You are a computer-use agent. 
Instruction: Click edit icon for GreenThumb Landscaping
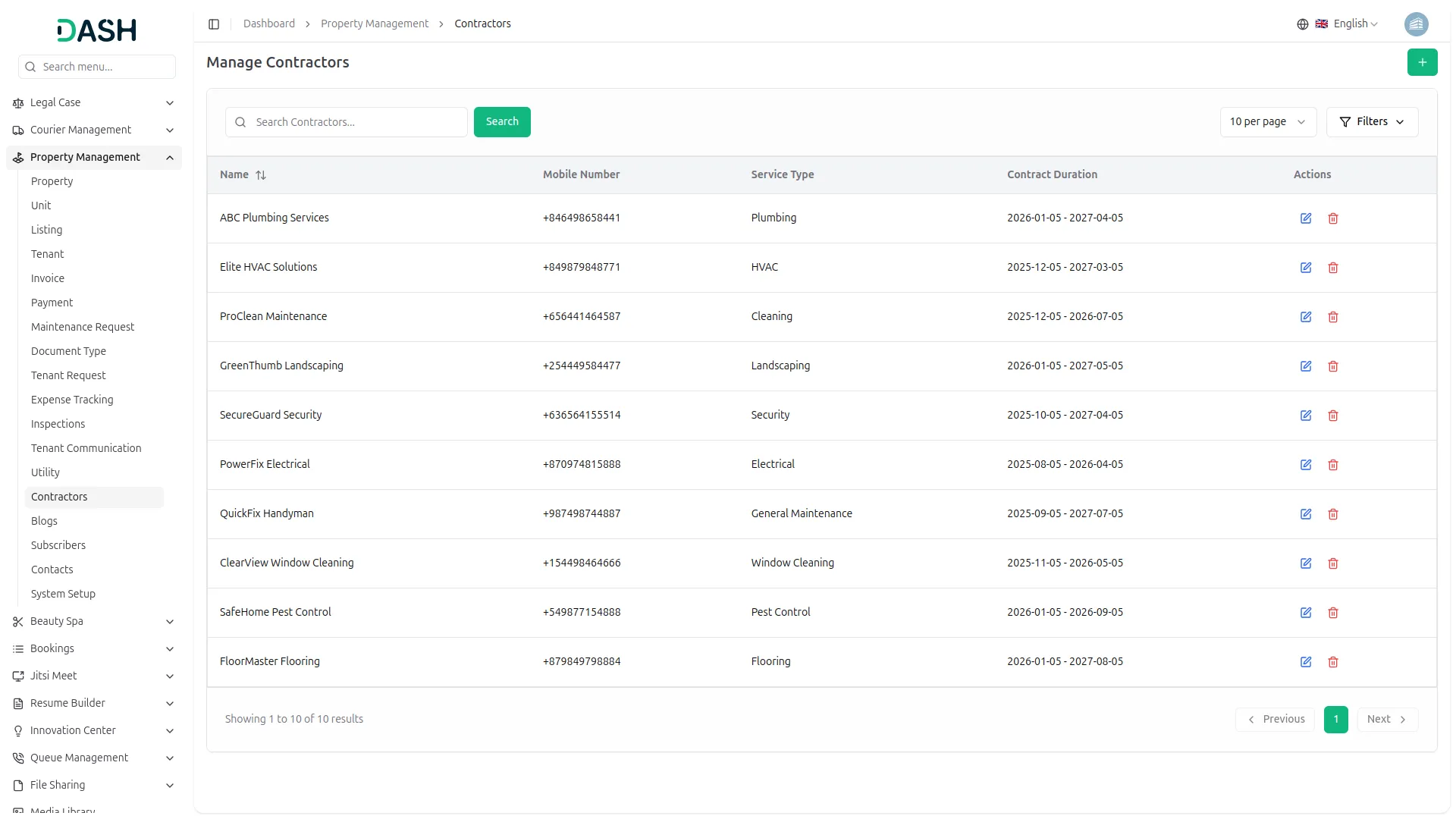pos(1306,366)
